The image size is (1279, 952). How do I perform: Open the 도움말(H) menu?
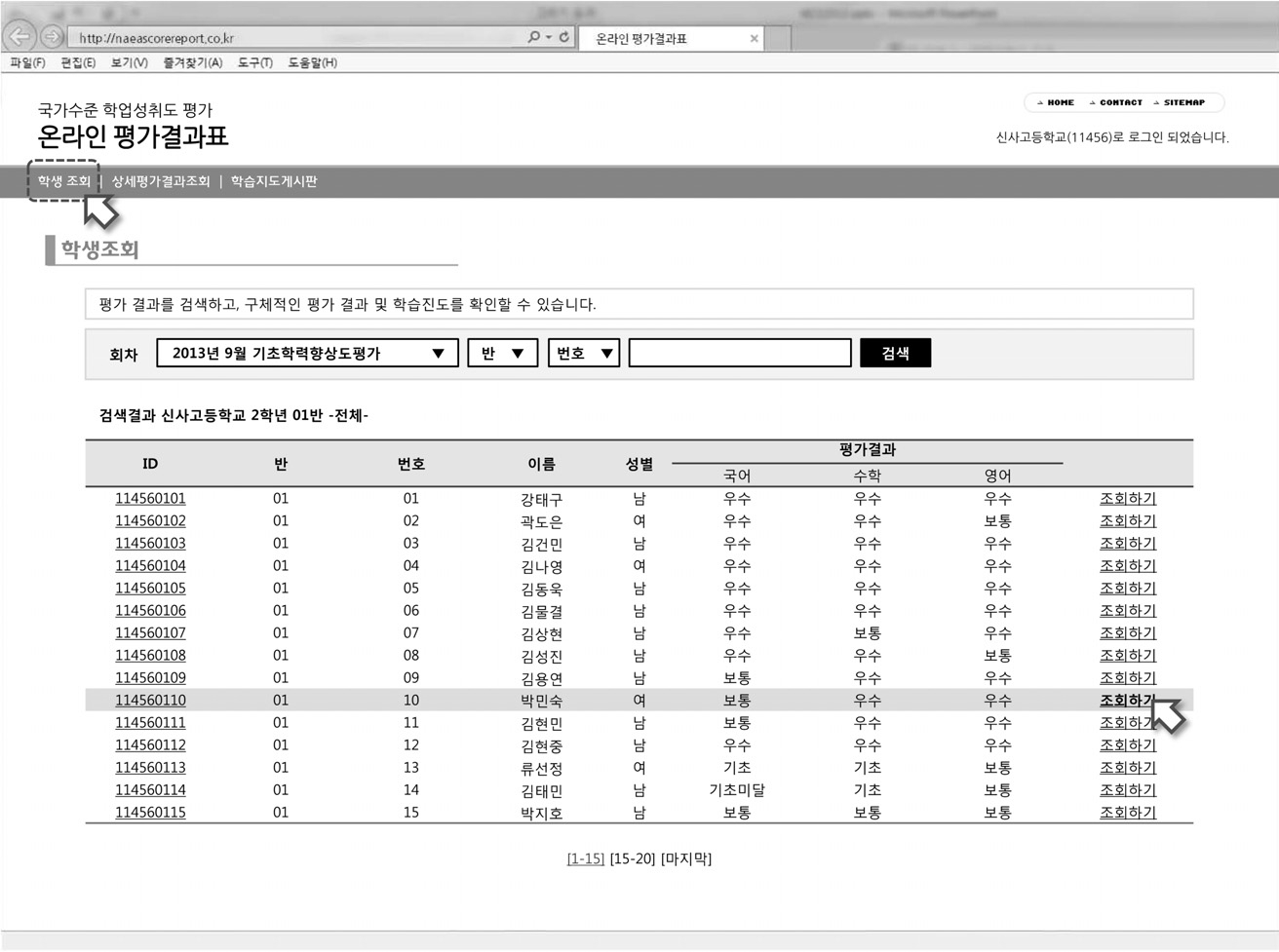312,62
